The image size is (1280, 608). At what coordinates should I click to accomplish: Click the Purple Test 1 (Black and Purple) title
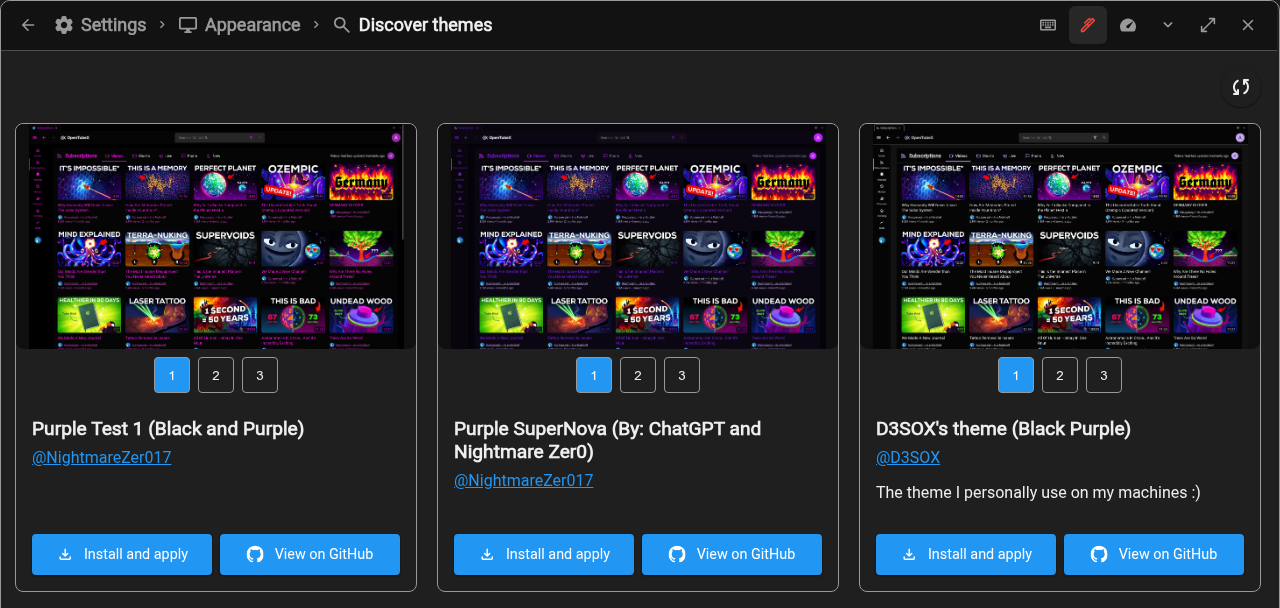coord(168,429)
